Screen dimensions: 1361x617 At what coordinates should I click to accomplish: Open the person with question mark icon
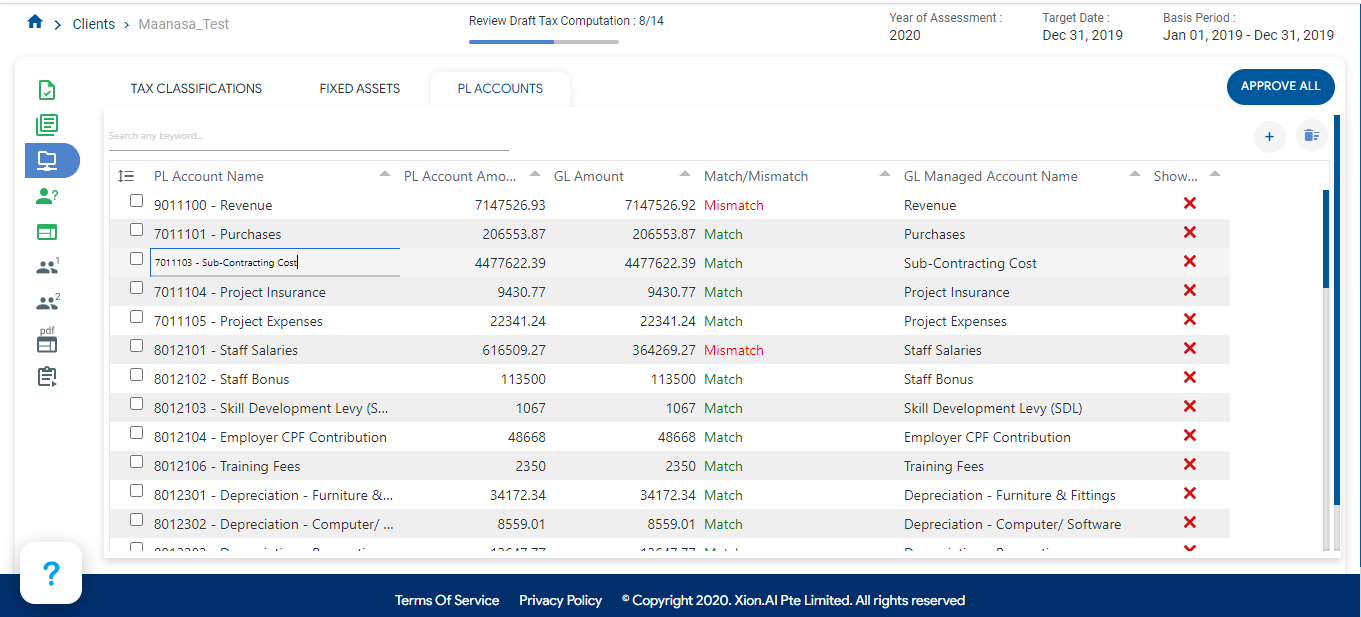coord(47,196)
